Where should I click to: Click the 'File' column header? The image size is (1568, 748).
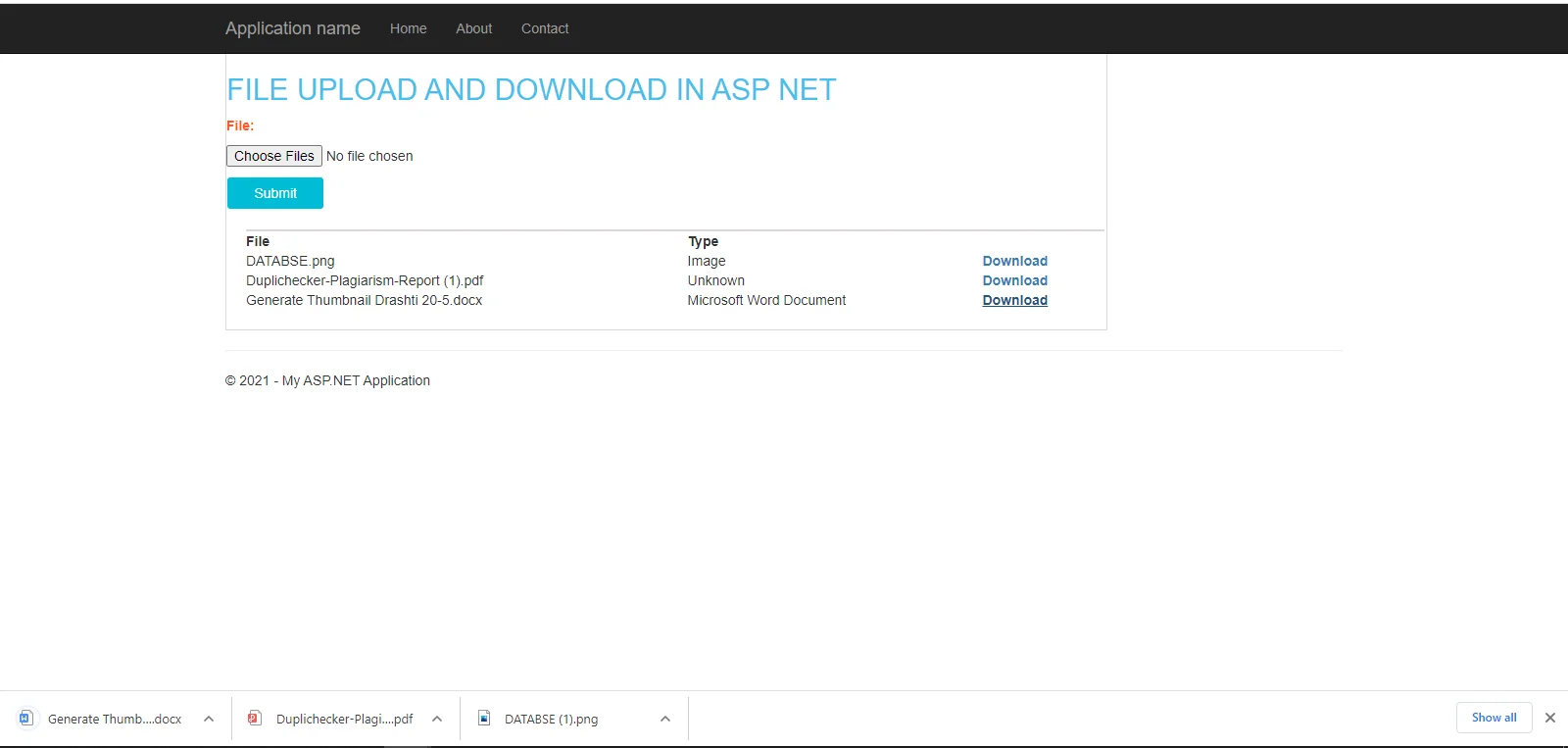click(258, 241)
